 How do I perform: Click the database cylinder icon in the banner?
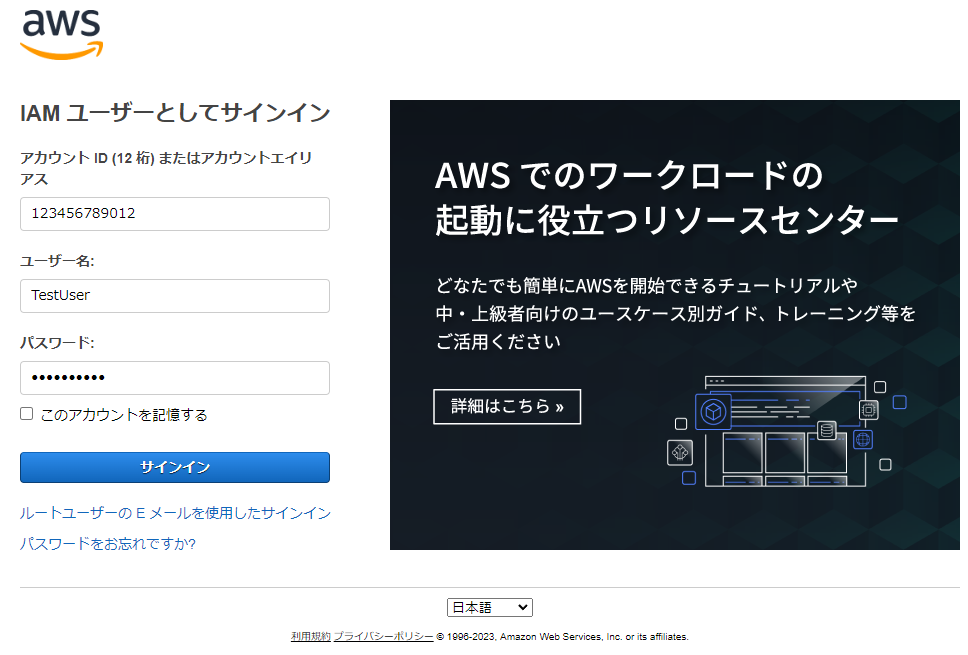826,431
